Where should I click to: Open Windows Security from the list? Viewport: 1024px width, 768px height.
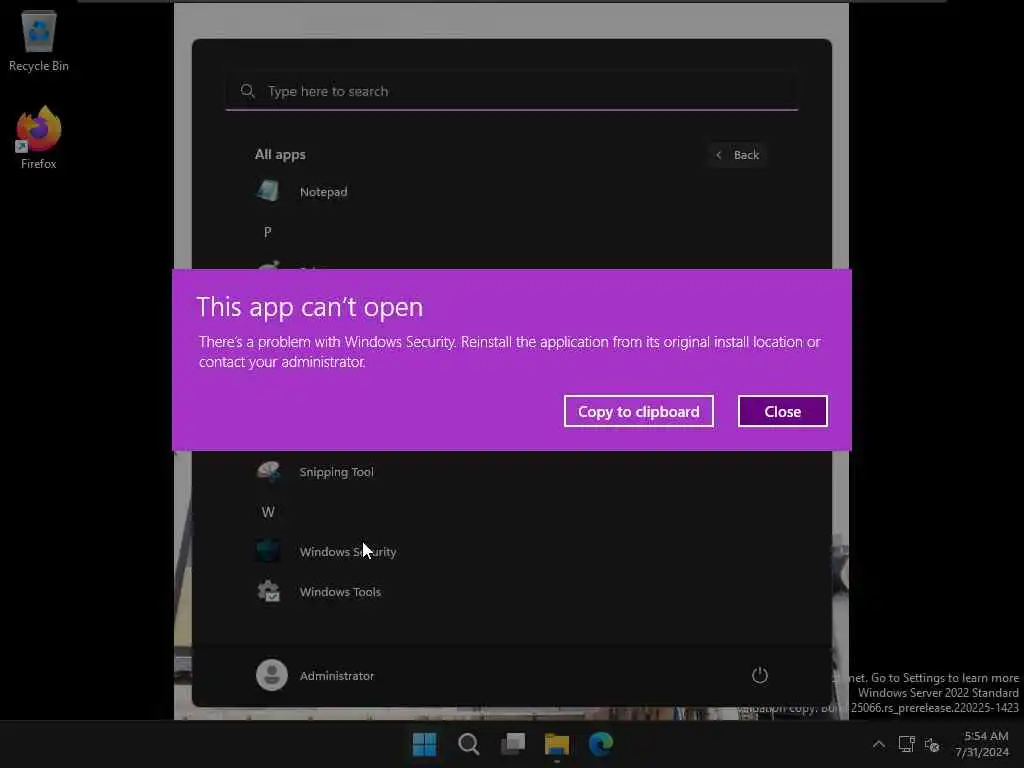(x=347, y=552)
